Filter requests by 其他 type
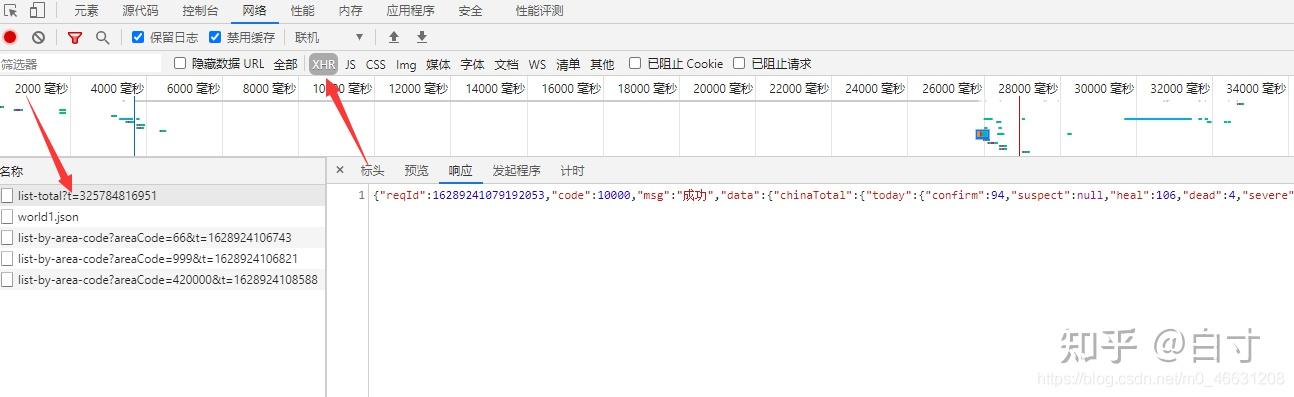 click(x=602, y=64)
